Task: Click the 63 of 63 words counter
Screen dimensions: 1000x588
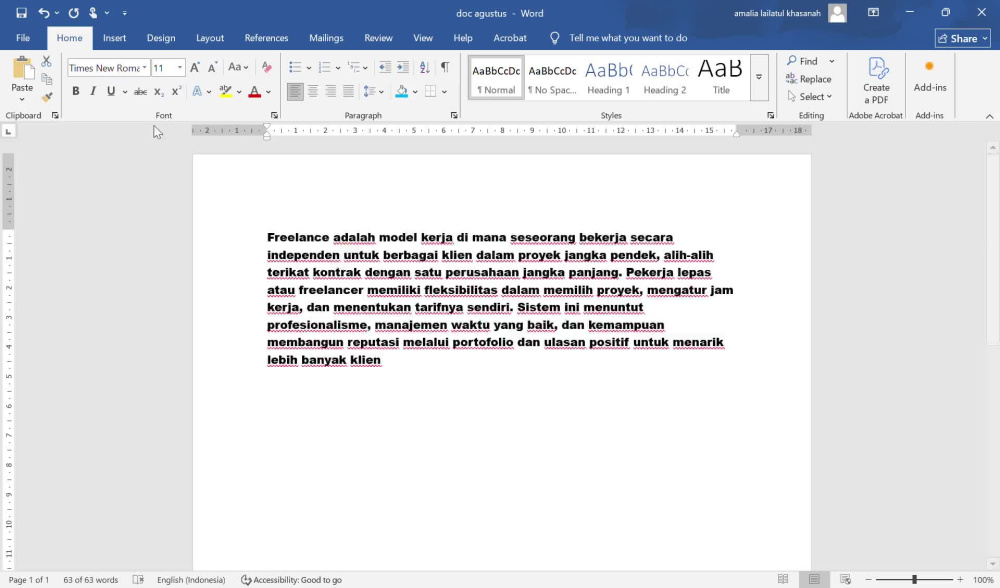Action: click(91, 580)
